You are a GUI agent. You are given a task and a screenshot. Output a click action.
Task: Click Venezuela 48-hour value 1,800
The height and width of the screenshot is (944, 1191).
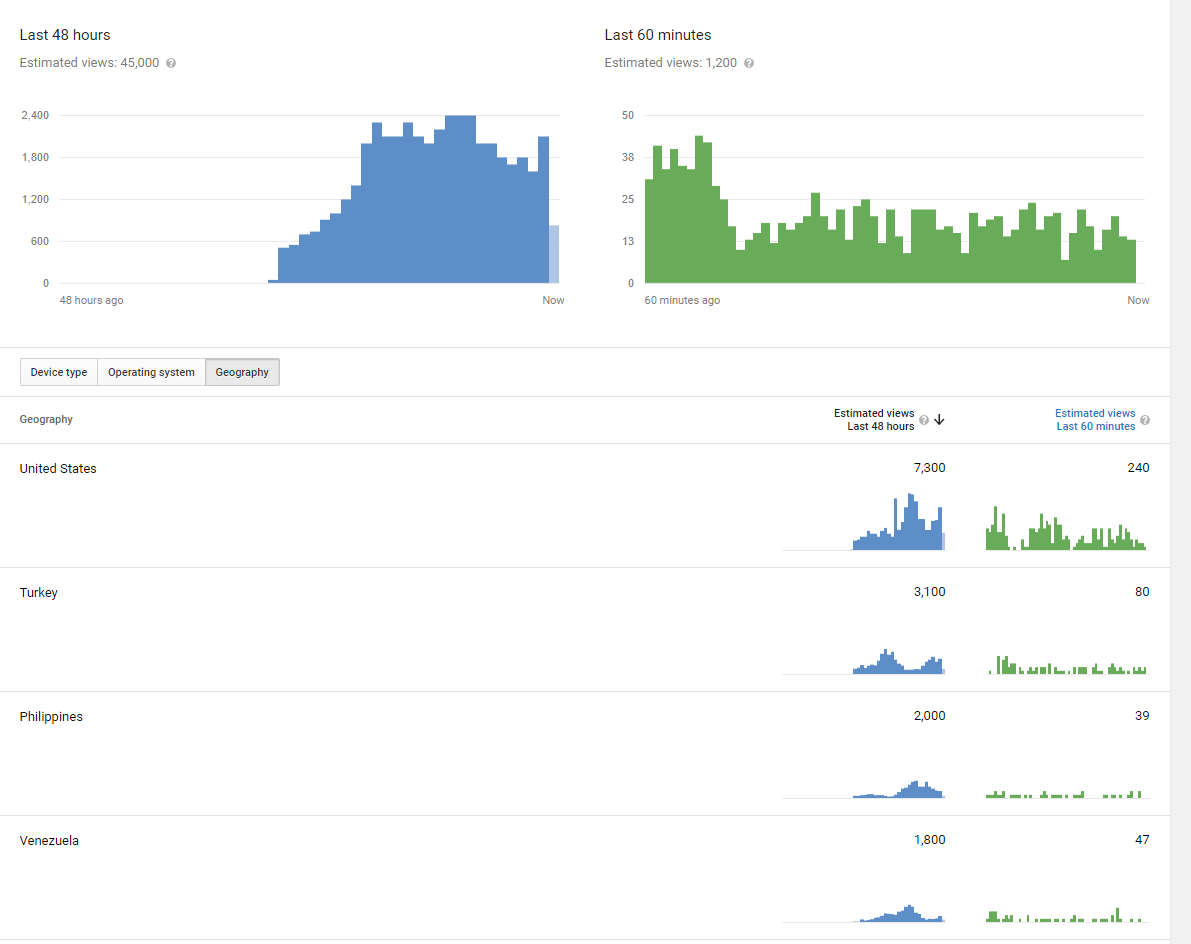[929, 840]
